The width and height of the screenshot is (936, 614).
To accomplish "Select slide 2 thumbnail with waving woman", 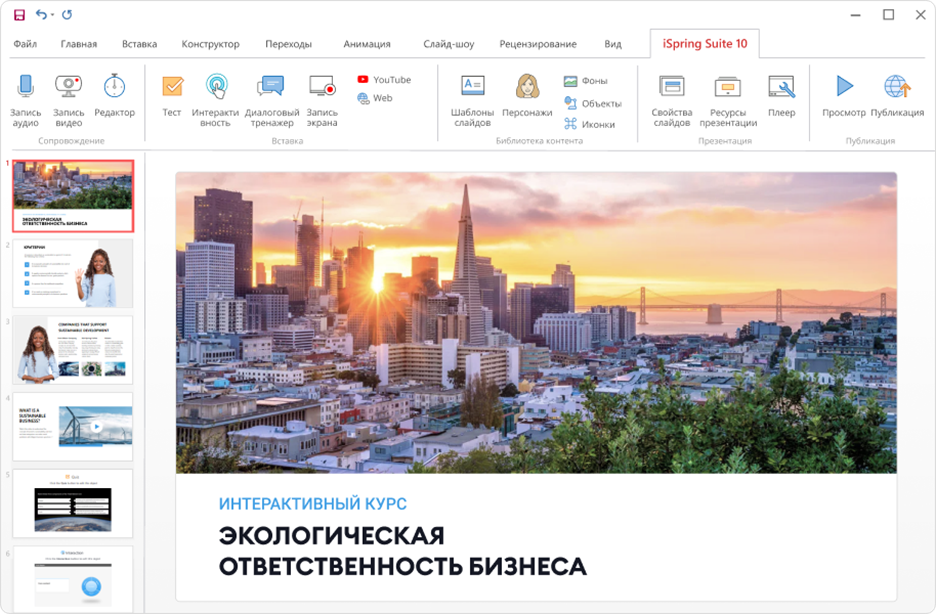I will 73,273.
